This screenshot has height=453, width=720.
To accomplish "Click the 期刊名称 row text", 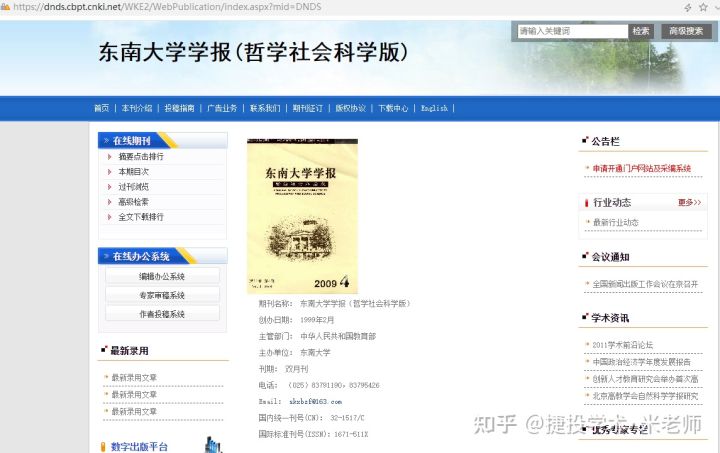I will pos(334,303).
